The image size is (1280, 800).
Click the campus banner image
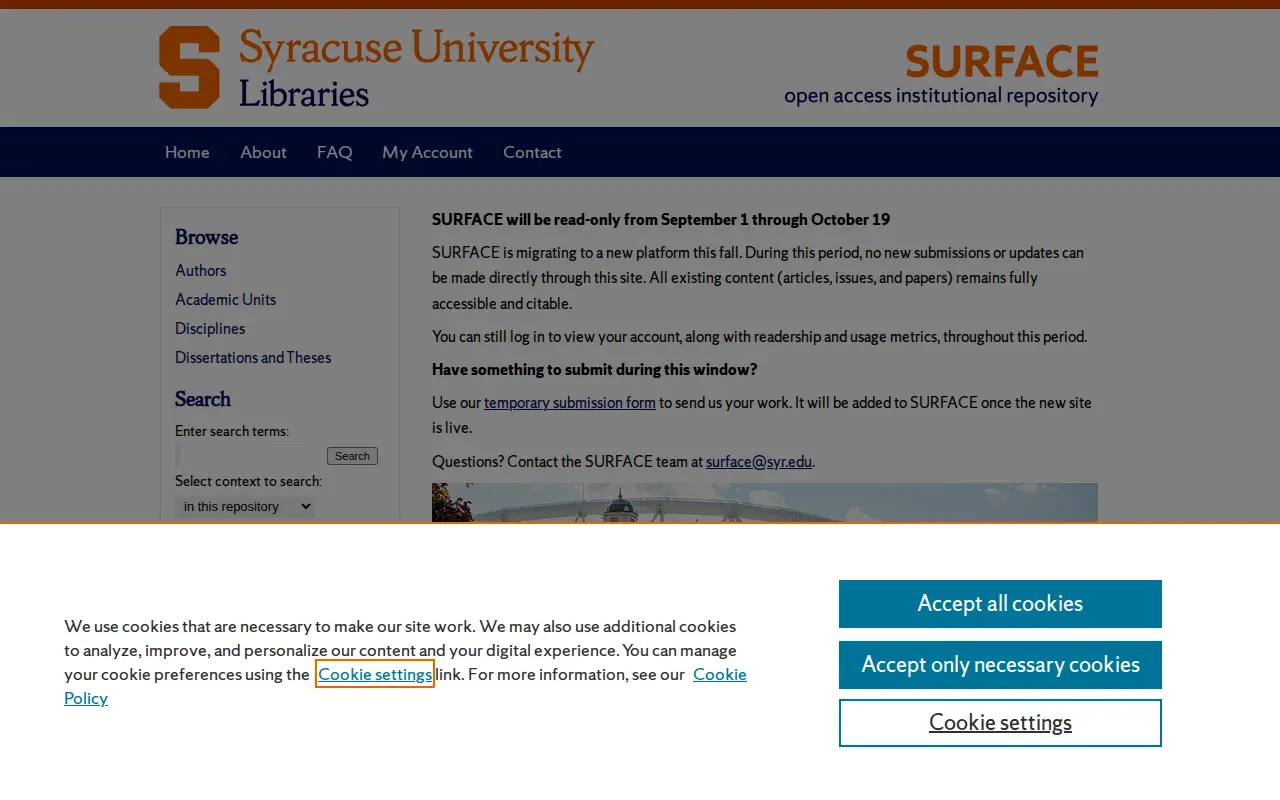click(765, 503)
